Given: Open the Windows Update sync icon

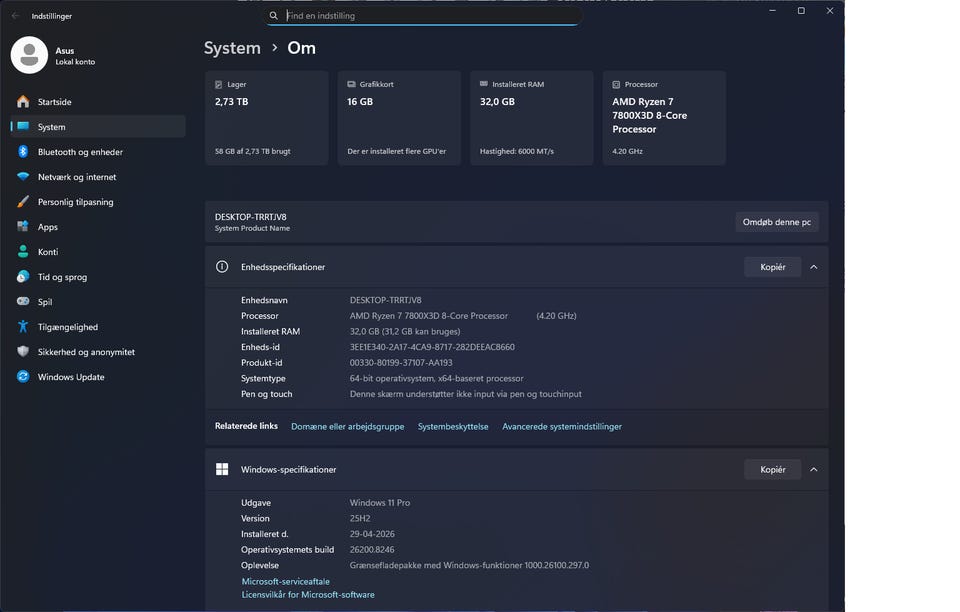Looking at the screenshot, I should pos(23,377).
